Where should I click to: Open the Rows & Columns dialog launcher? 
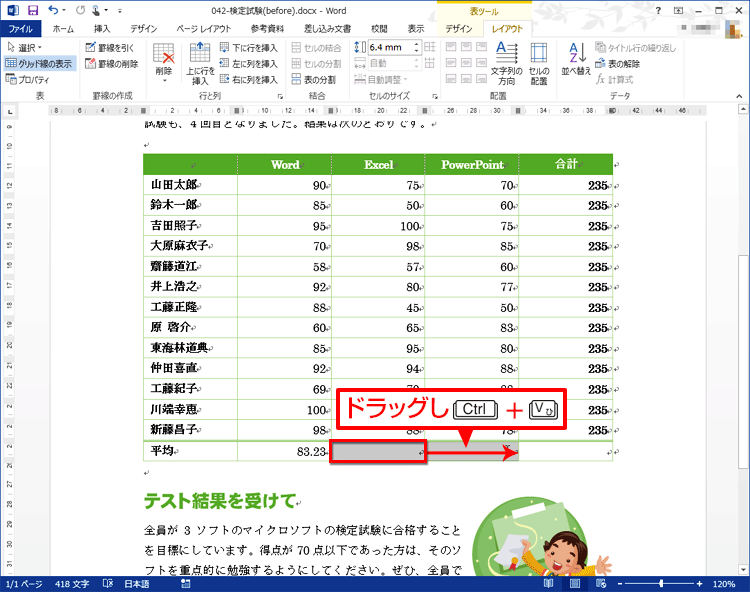[280, 96]
